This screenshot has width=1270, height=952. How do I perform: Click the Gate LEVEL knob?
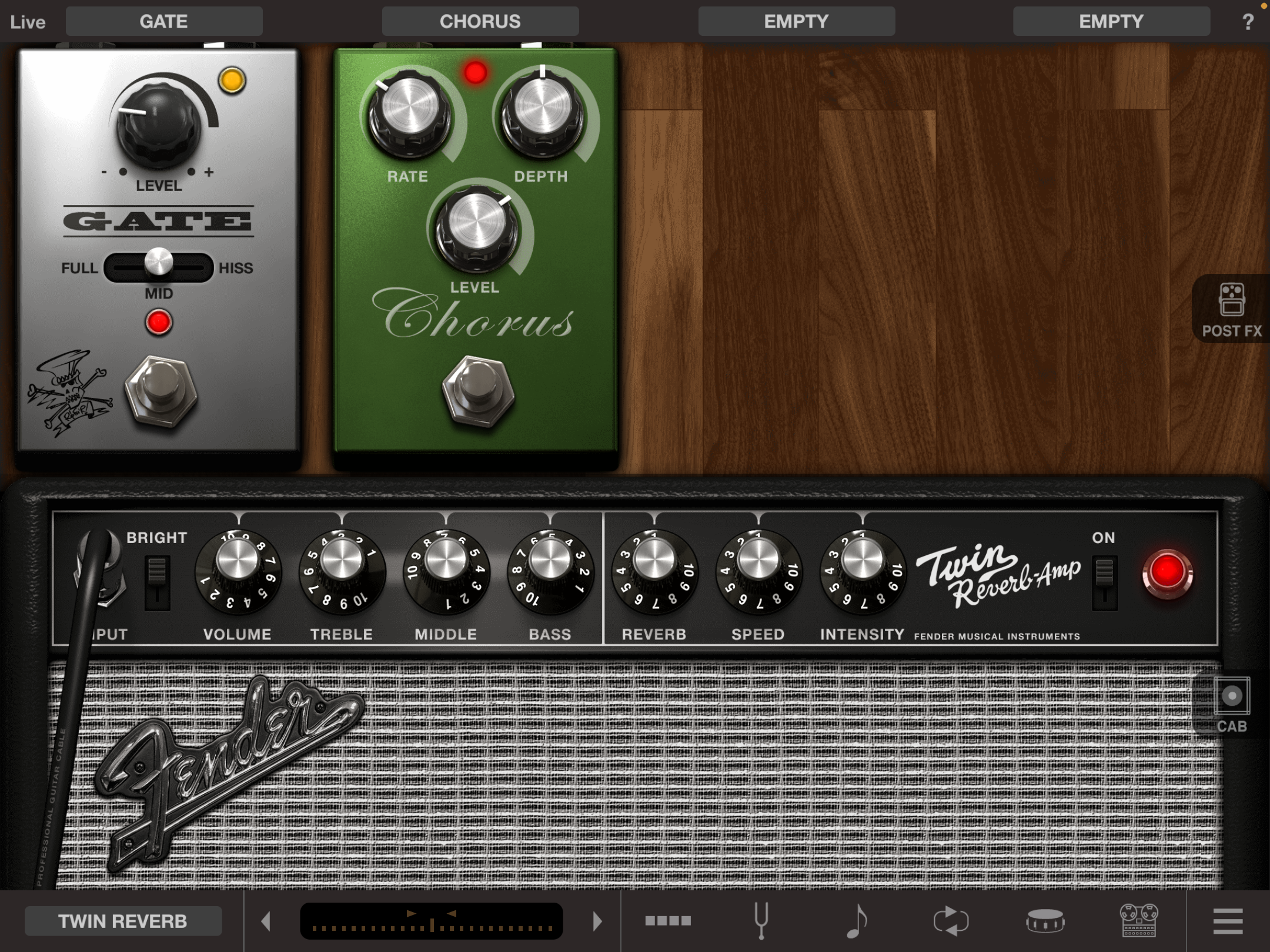(158, 125)
